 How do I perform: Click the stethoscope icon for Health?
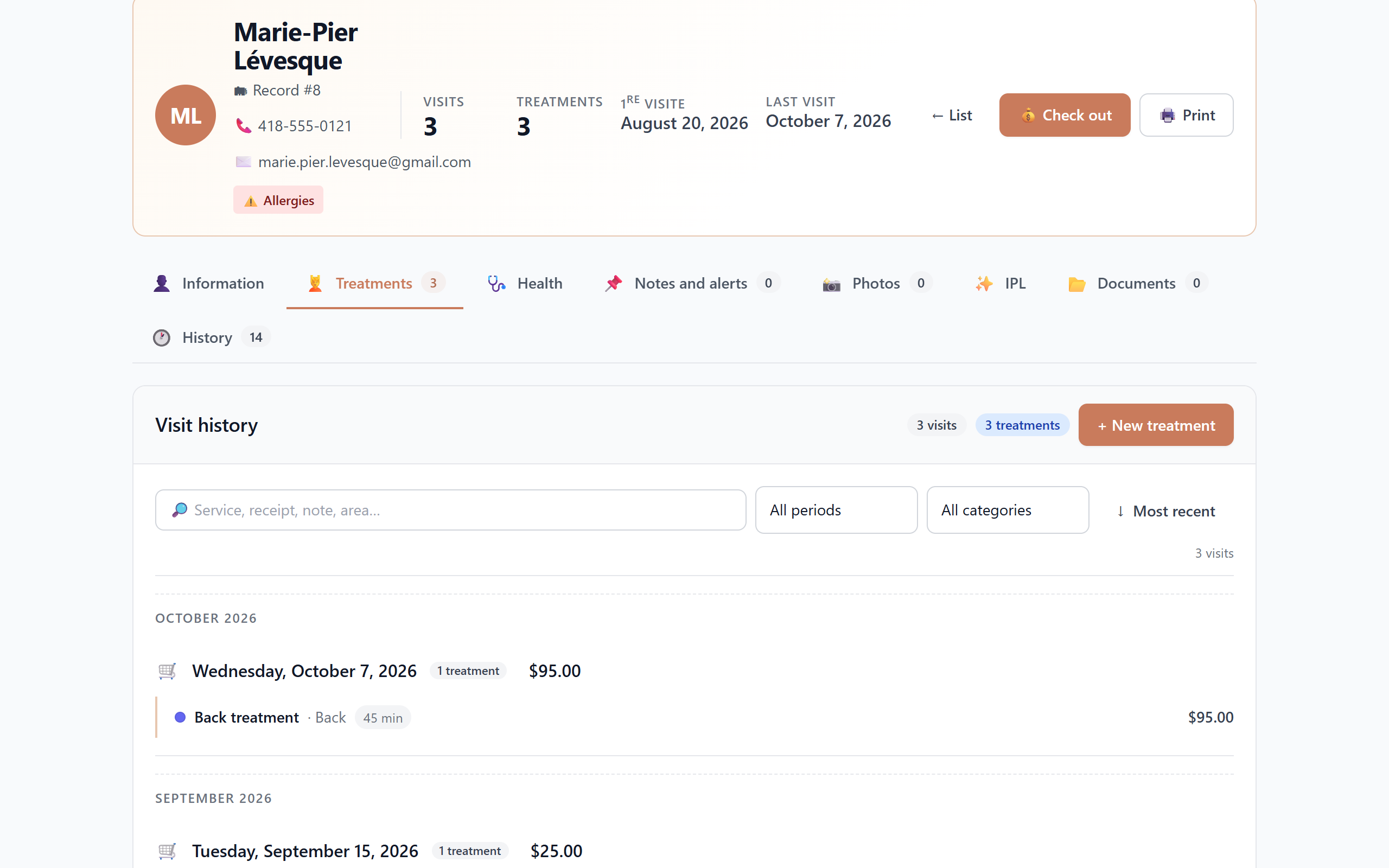(x=496, y=284)
